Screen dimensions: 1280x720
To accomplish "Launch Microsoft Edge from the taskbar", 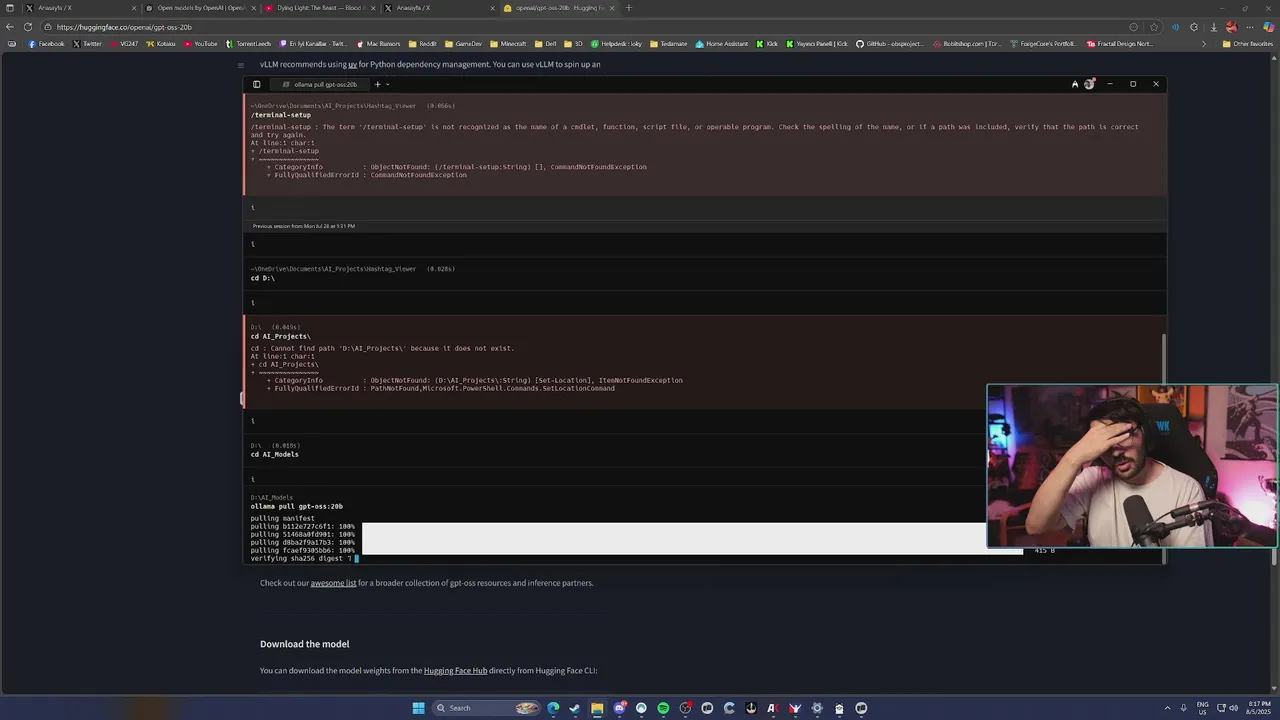I will point(553,708).
